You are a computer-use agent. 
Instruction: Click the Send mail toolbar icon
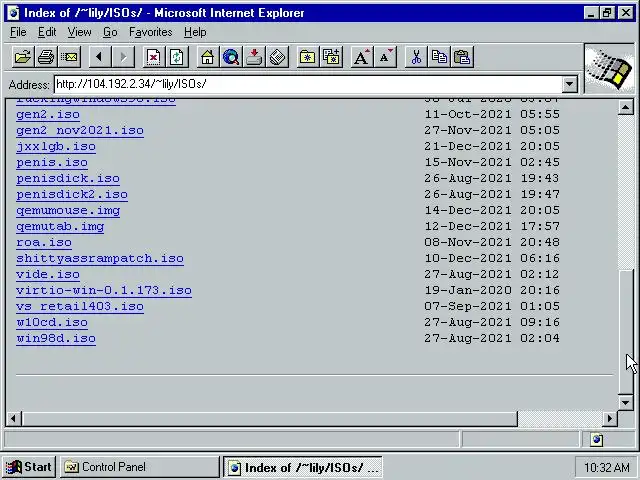69,57
